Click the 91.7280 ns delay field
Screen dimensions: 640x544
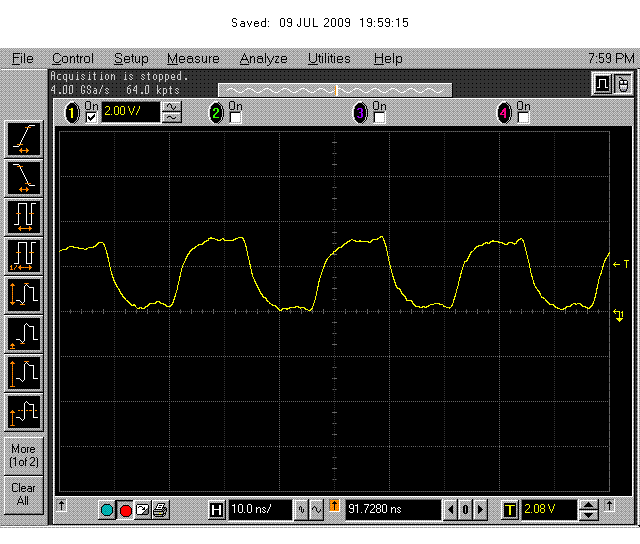pyautogui.click(x=393, y=510)
